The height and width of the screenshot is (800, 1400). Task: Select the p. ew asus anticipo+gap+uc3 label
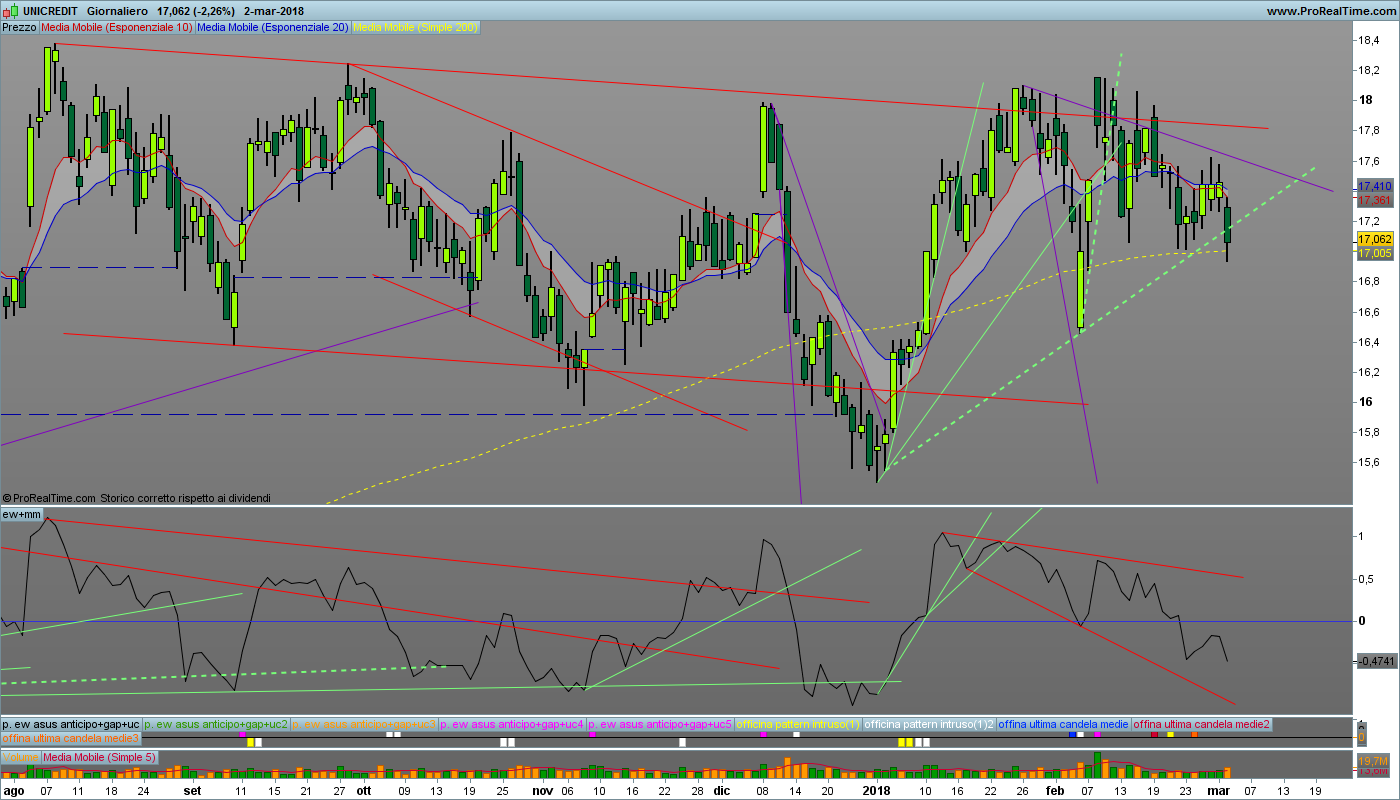point(364,723)
